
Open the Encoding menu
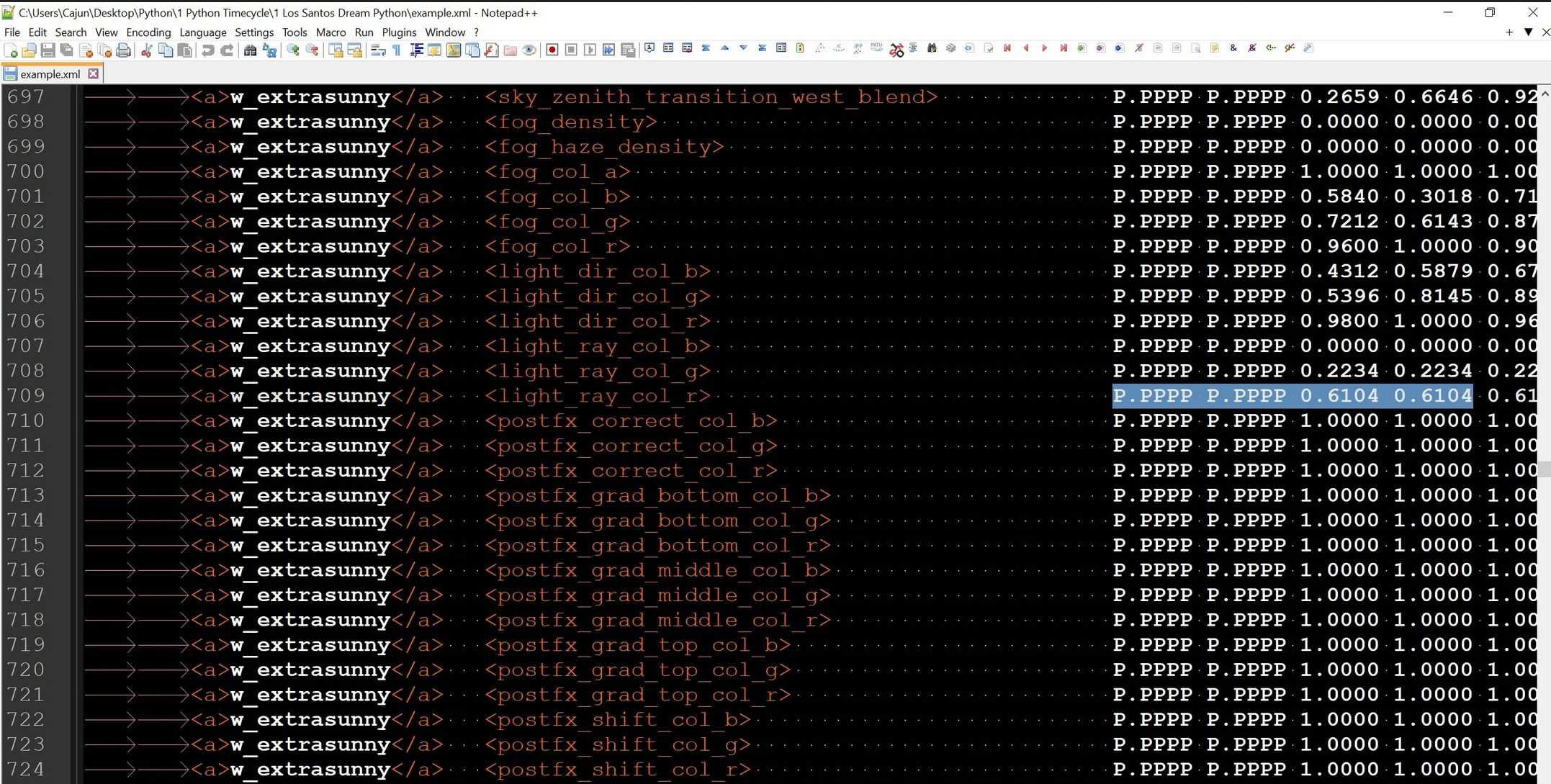[x=148, y=32]
